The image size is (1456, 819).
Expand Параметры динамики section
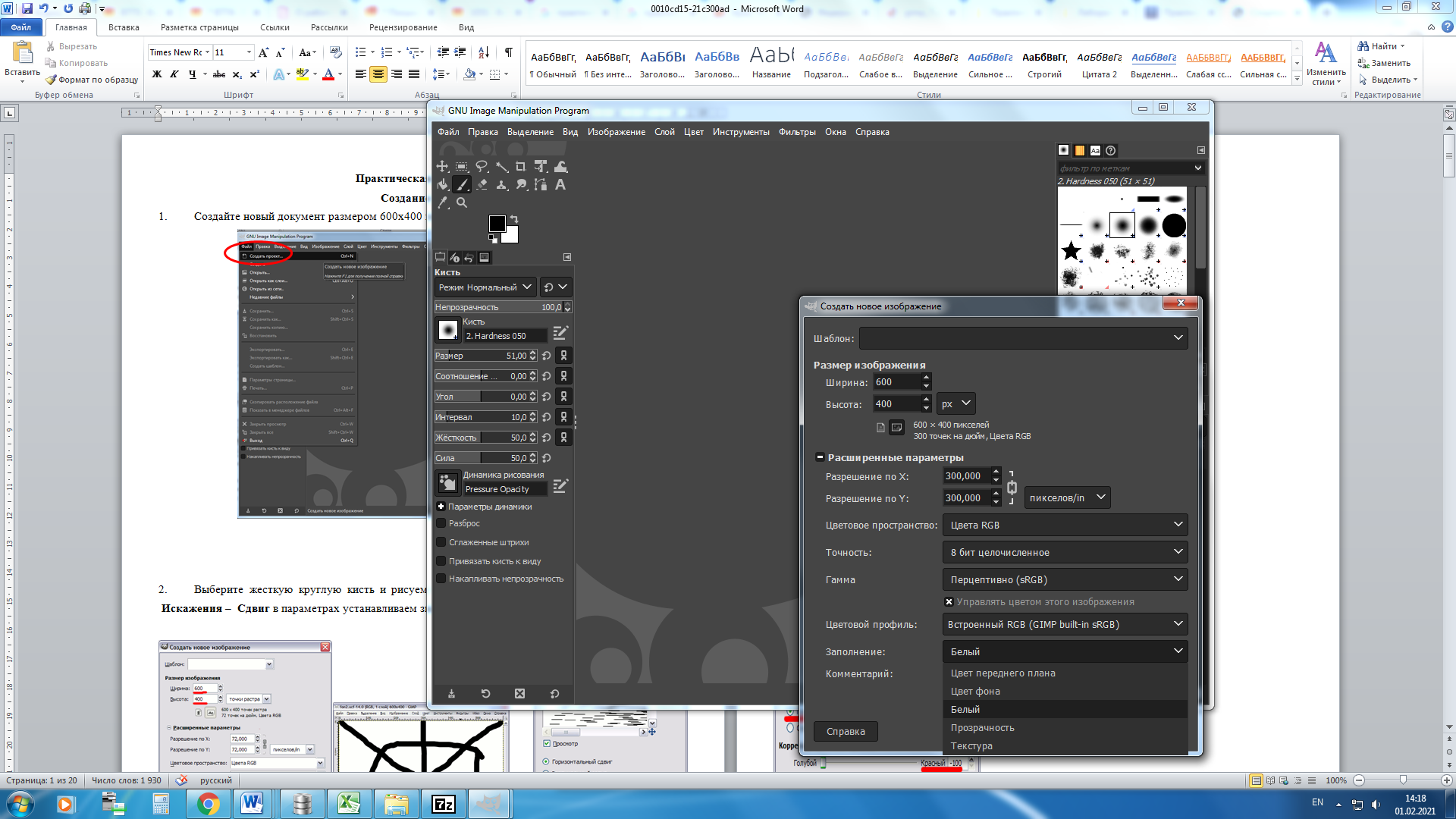(441, 507)
